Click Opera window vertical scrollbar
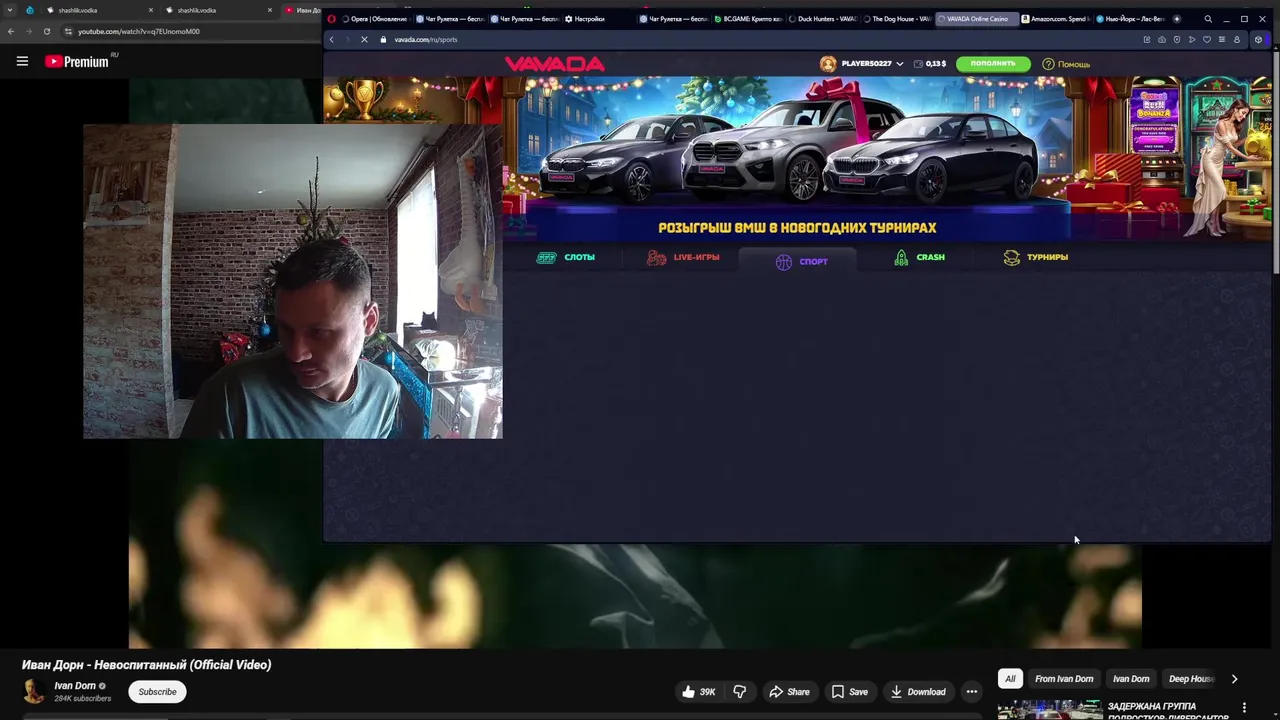This screenshot has width=1280, height=720. (x=1275, y=165)
